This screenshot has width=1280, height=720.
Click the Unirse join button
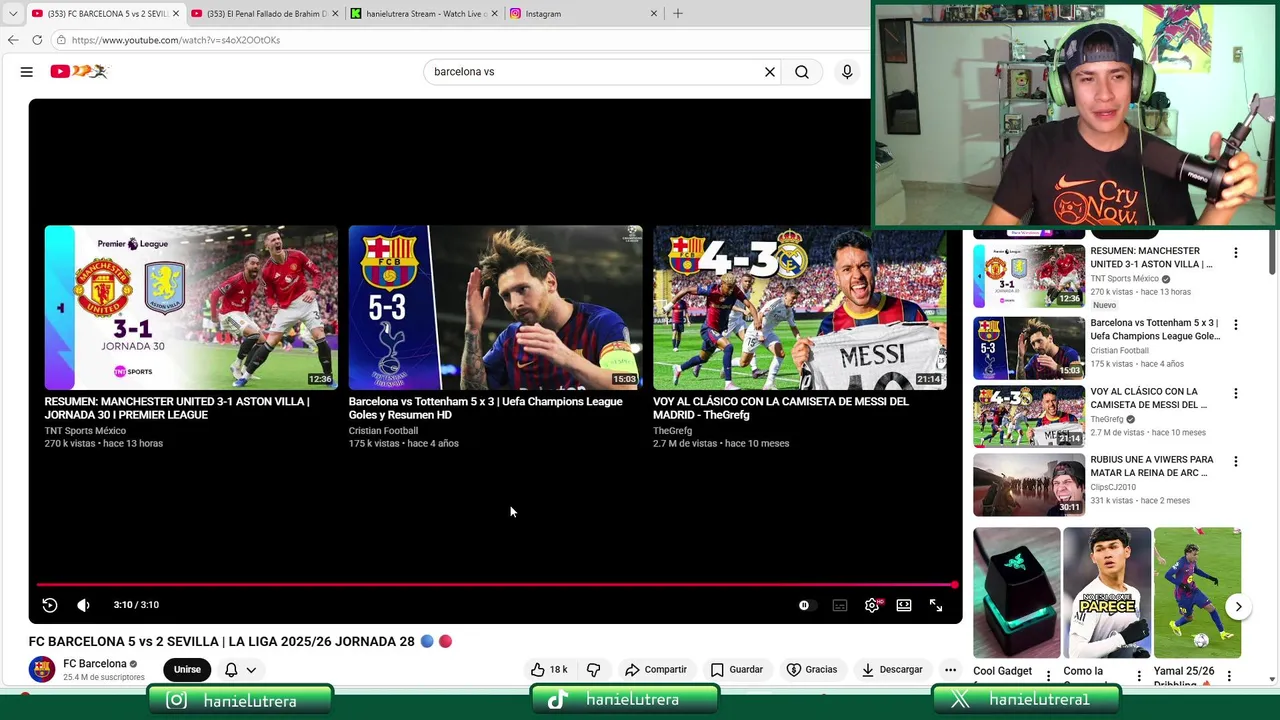[187, 670]
